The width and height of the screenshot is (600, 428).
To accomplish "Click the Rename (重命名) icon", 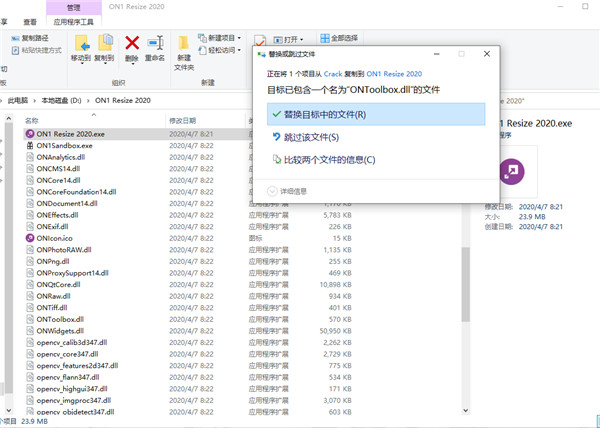I will click(x=155, y=43).
